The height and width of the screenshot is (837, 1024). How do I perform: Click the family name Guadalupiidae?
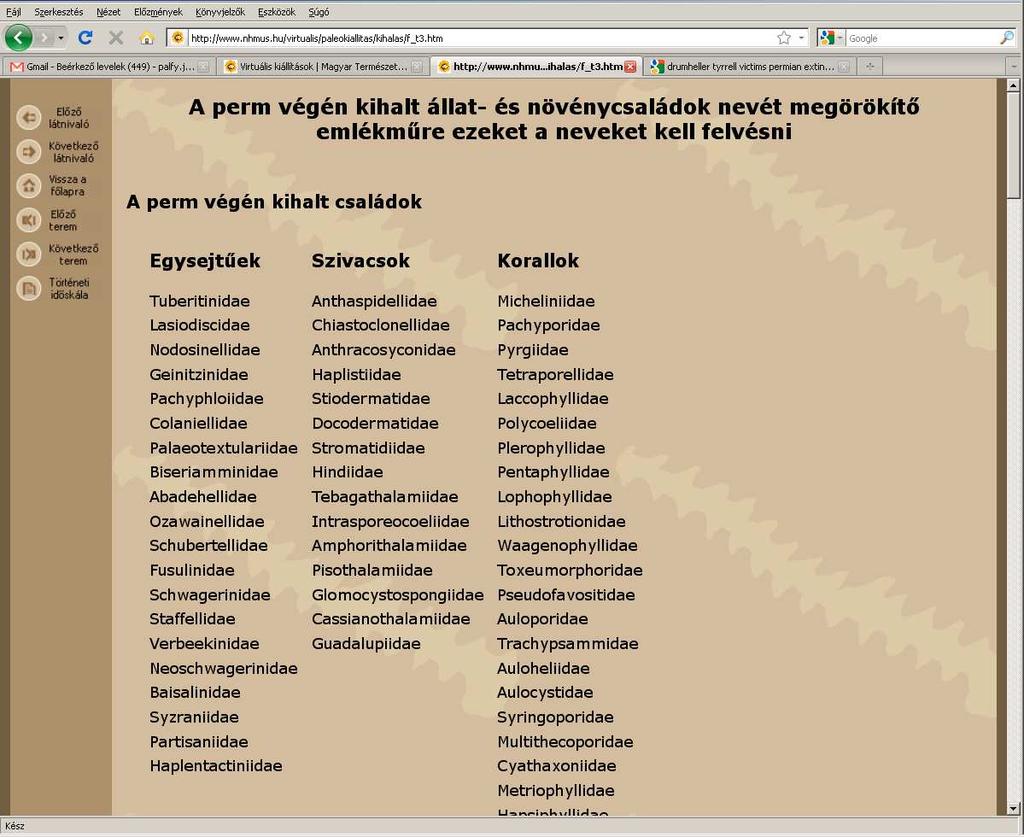click(x=366, y=644)
